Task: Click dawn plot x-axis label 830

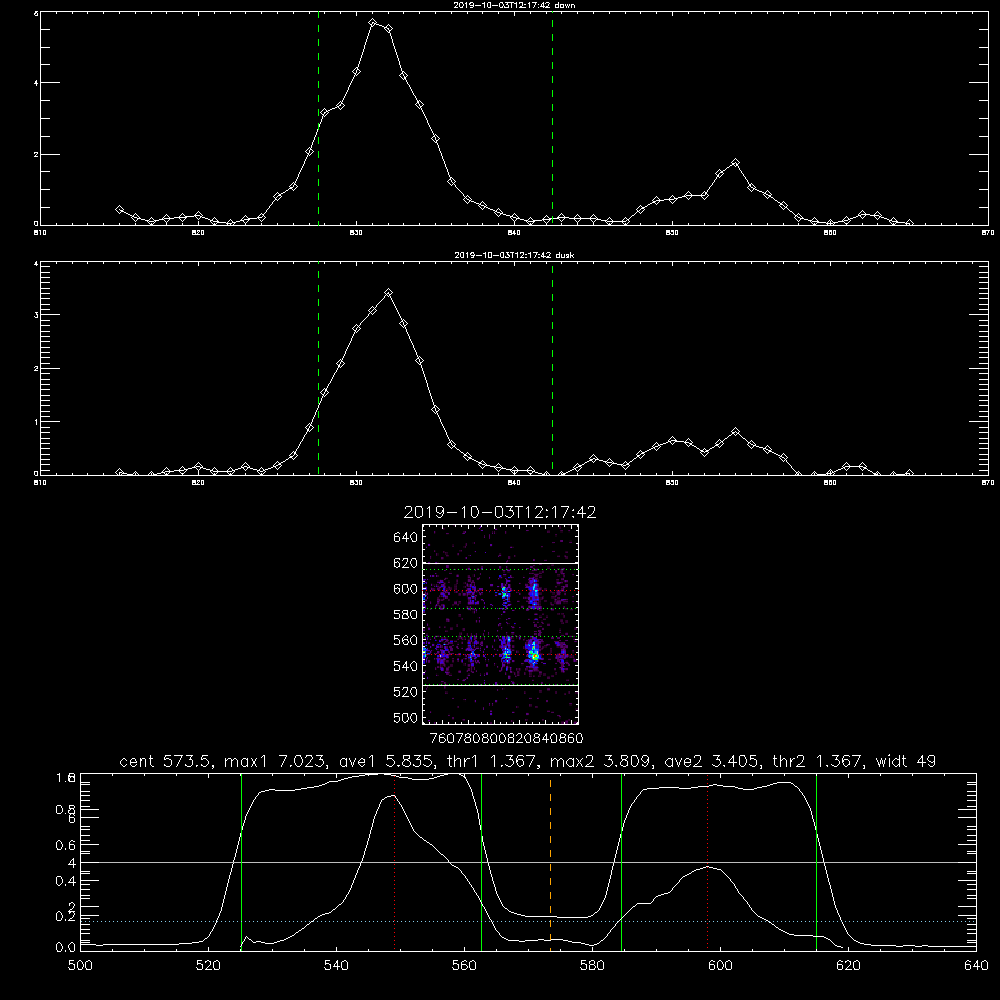Action: click(356, 233)
